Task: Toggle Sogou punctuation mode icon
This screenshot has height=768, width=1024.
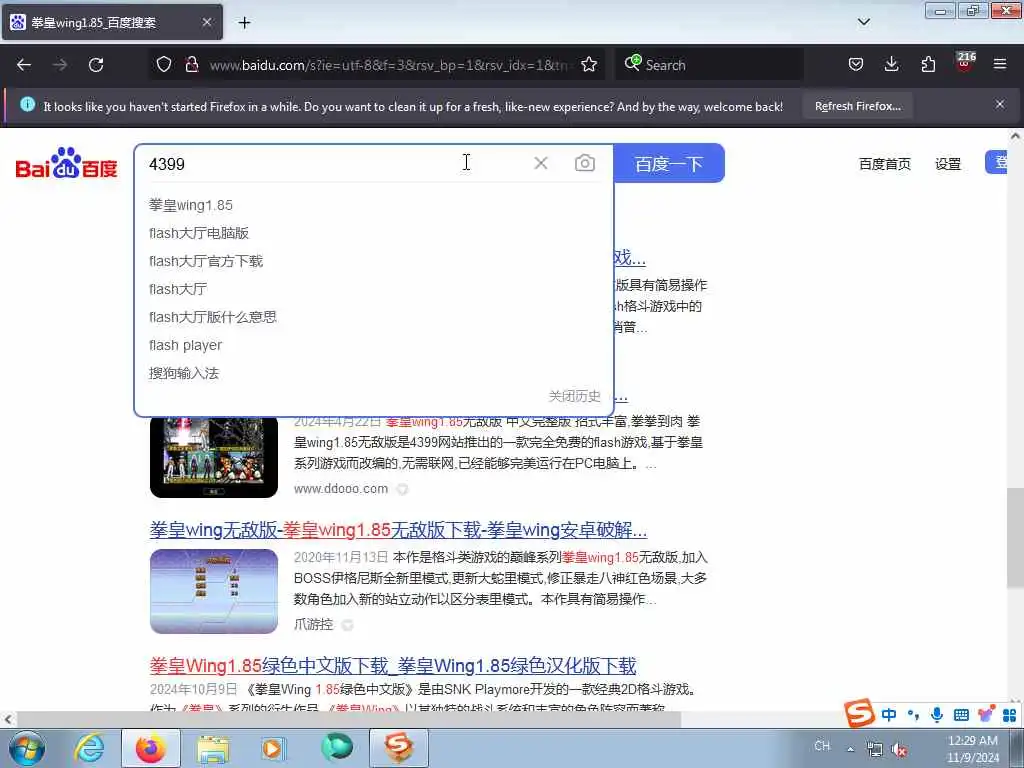Action: tap(913, 715)
